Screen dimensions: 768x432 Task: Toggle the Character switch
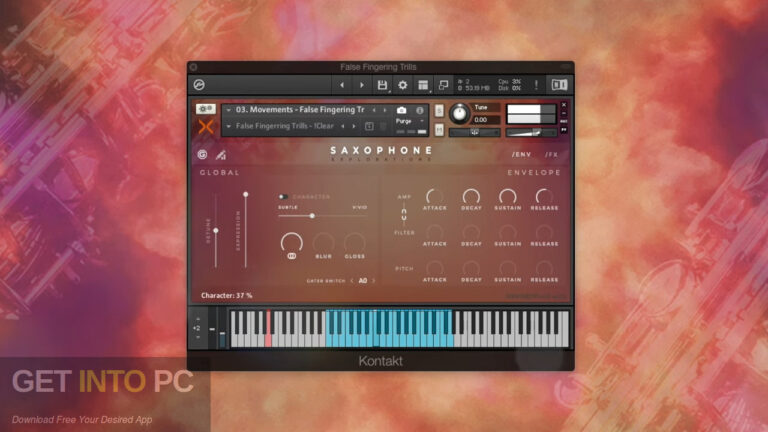tap(283, 196)
